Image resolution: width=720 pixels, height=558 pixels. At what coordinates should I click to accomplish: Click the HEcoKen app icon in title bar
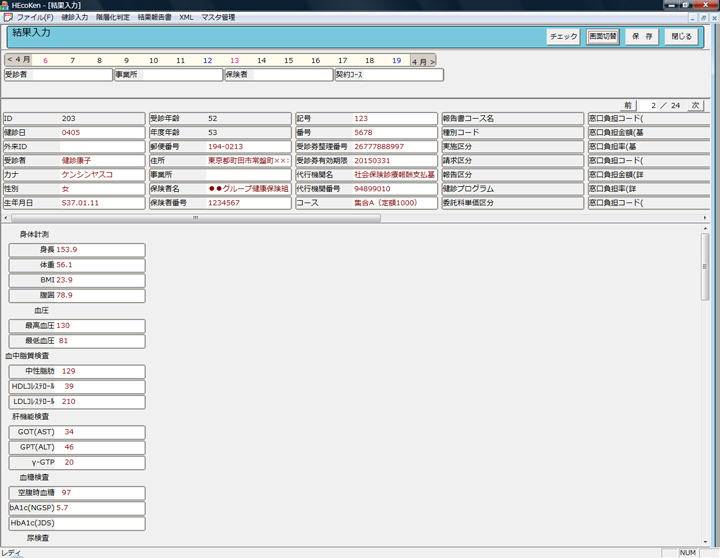coord(6,6)
